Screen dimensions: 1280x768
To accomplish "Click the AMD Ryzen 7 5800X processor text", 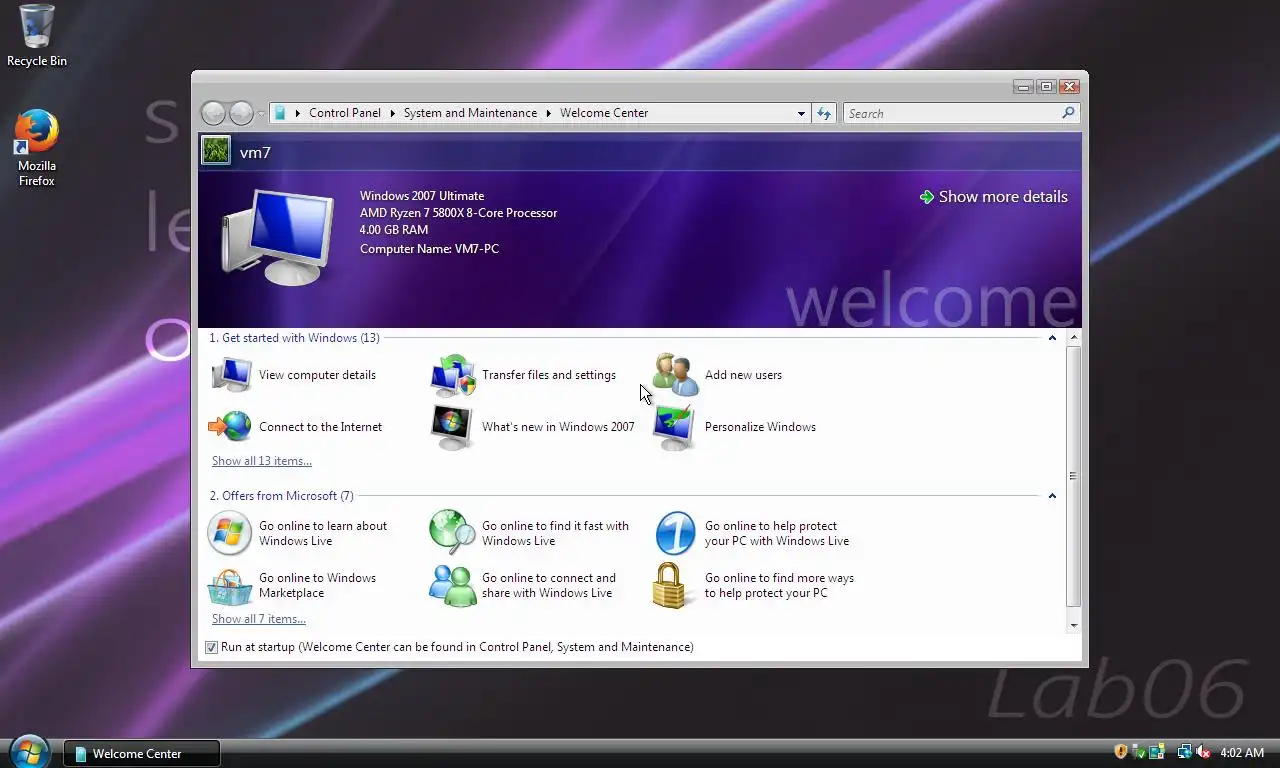I will tap(458, 213).
